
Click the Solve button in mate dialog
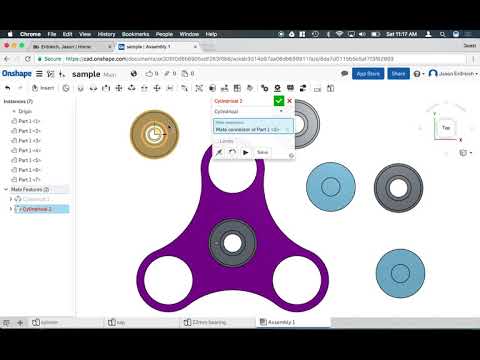pos(262,152)
